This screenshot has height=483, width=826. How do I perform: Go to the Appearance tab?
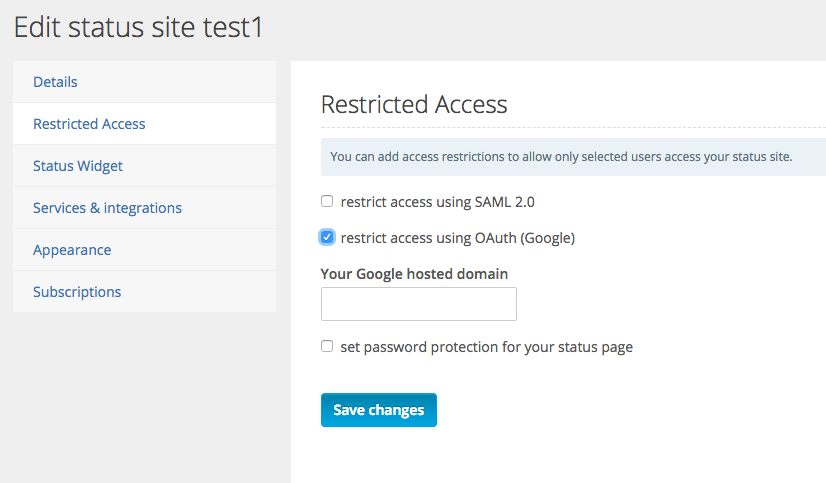(144, 250)
